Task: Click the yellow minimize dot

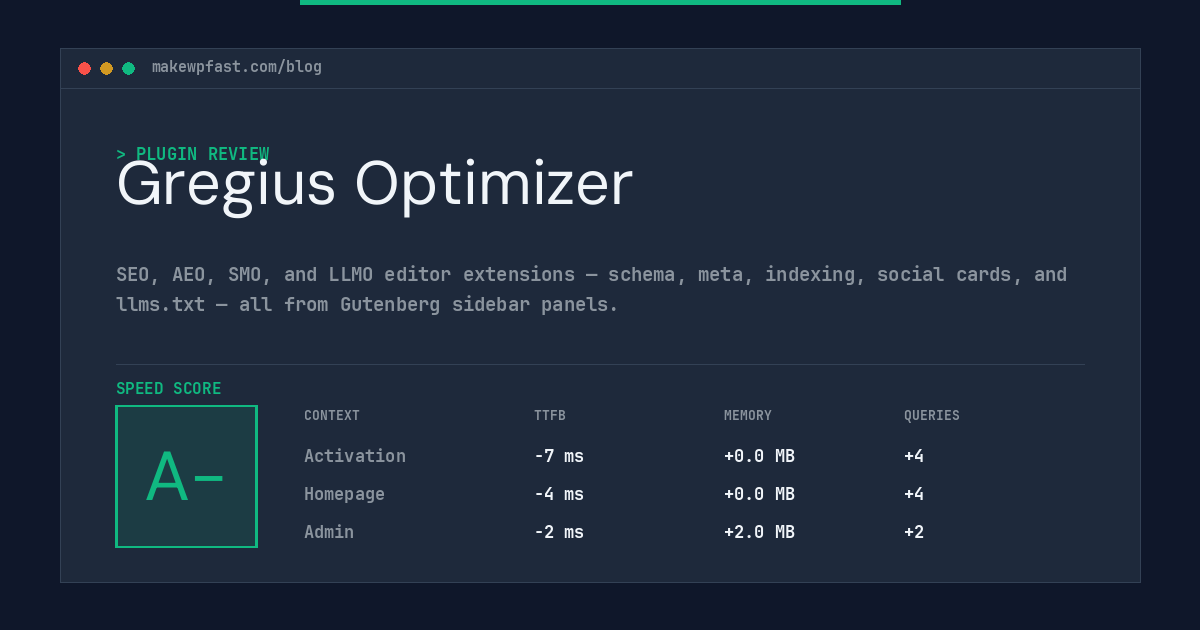Action: pyautogui.click(x=106, y=68)
